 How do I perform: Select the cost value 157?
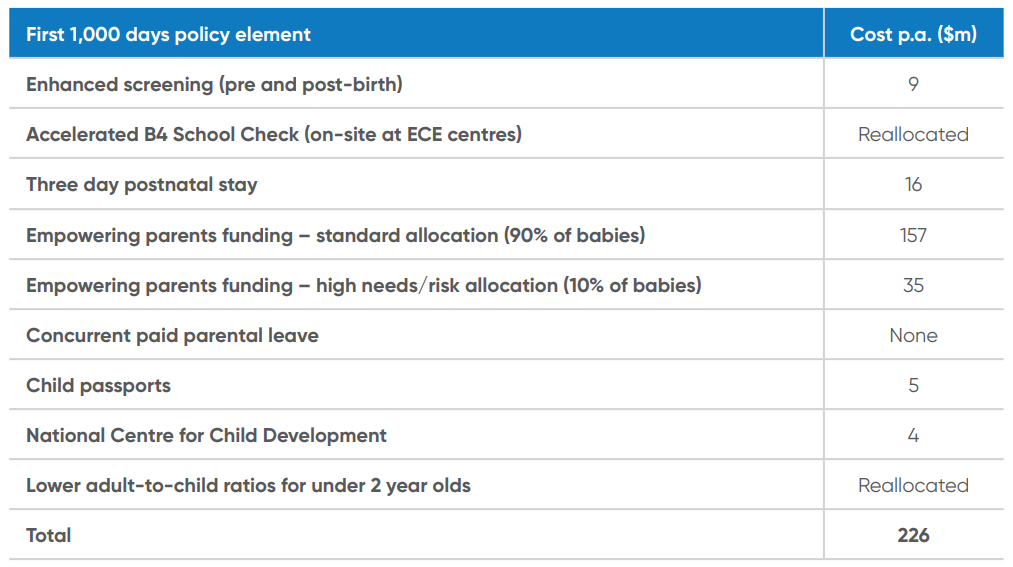point(913,235)
